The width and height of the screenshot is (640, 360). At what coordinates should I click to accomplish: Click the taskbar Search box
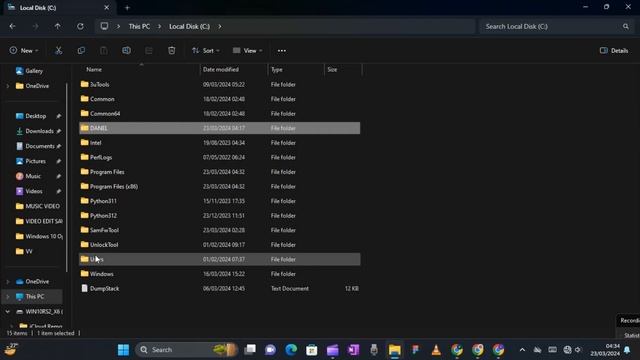pyautogui.click(x=187, y=350)
